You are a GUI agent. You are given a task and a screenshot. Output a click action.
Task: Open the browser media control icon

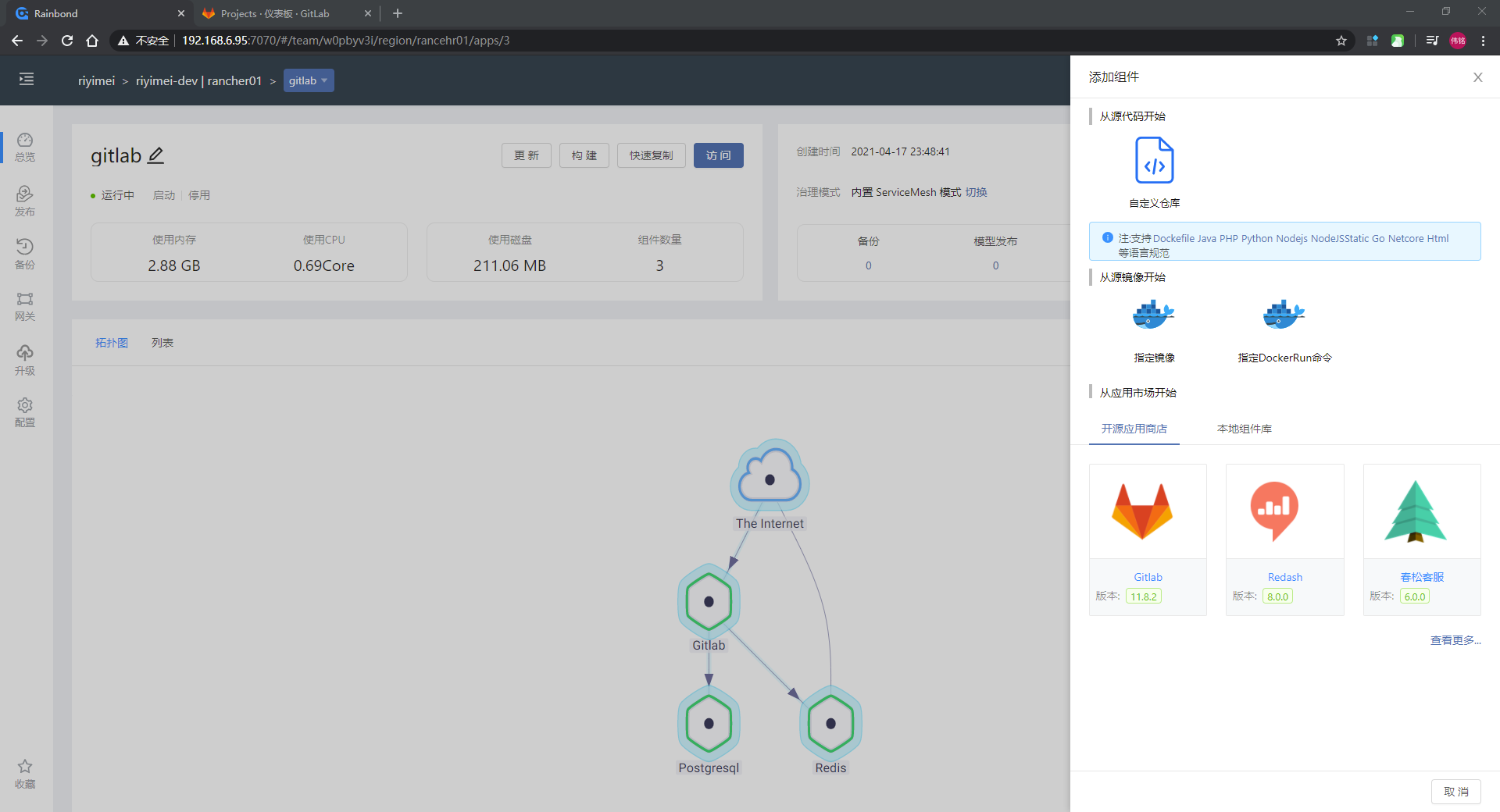[x=1432, y=41]
